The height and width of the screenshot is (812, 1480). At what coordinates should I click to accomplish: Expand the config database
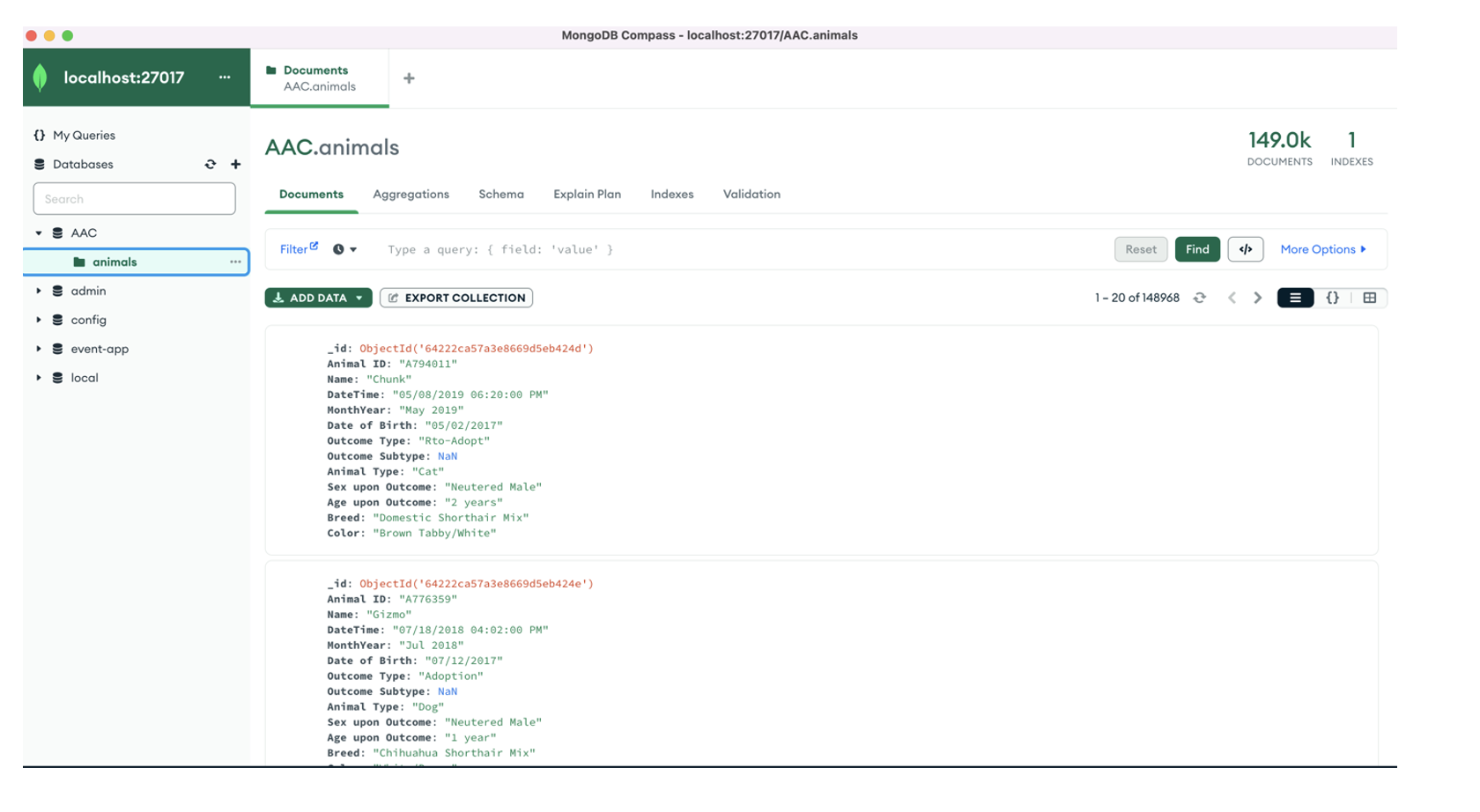tap(39, 321)
